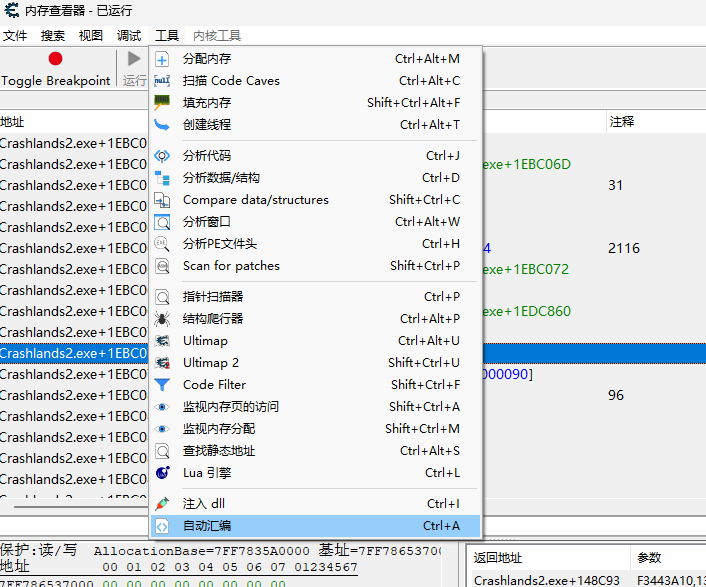The height and width of the screenshot is (587, 706).
Task: Click the 分析代码 icon
Action: pyautogui.click(x=162, y=156)
